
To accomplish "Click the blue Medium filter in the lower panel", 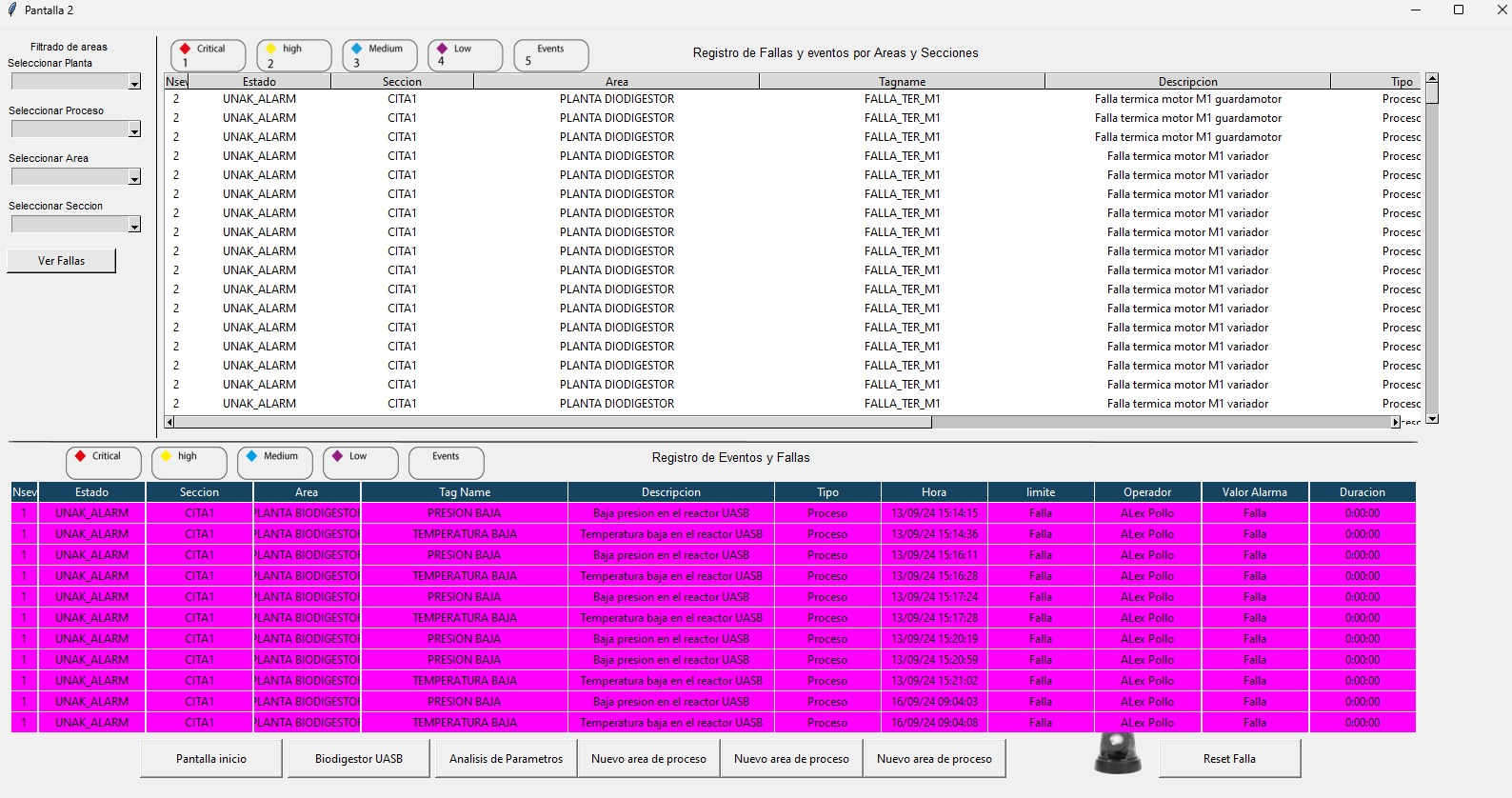I will [x=274, y=462].
